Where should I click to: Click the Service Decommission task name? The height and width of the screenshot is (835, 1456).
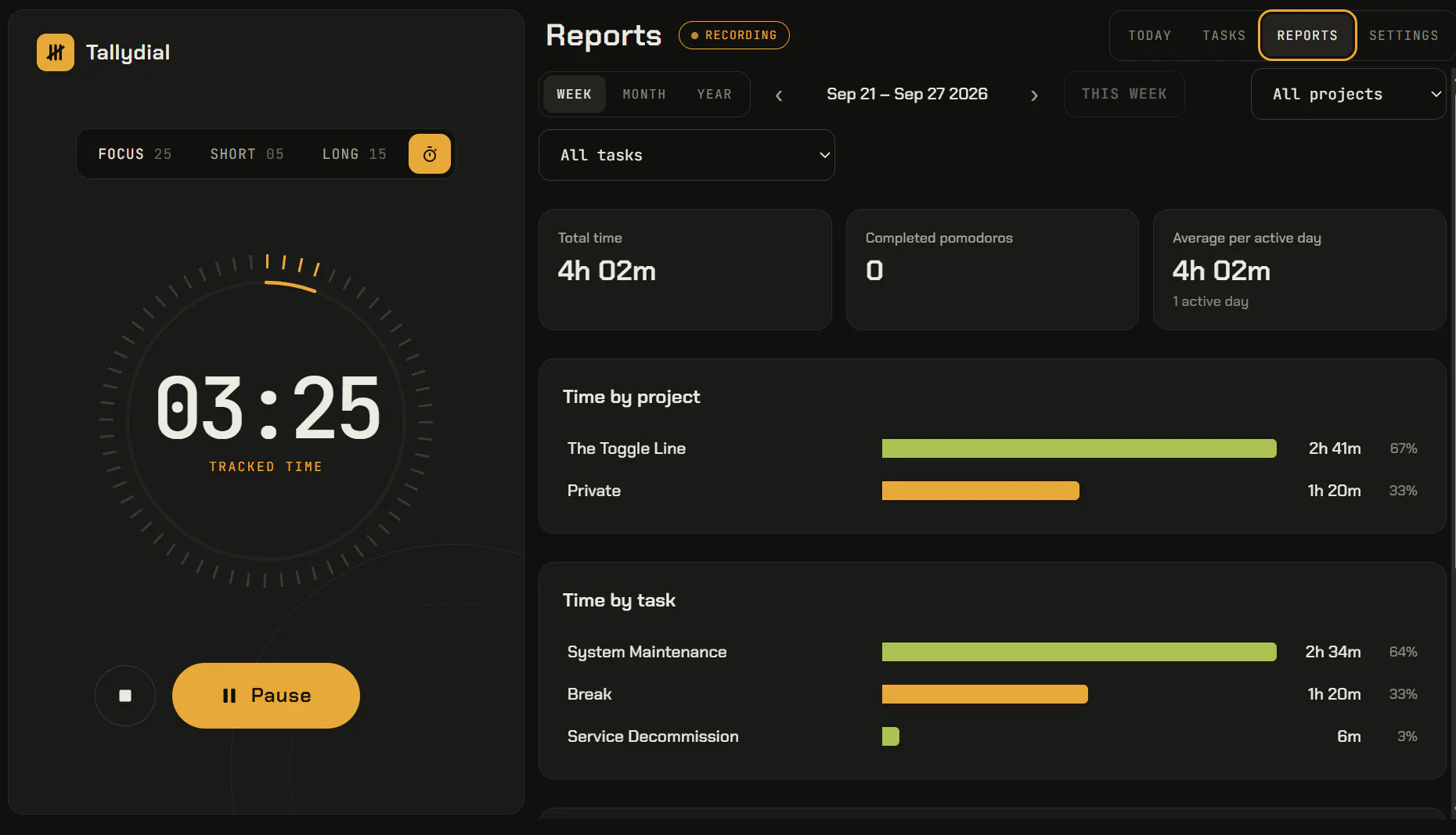coord(653,736)
